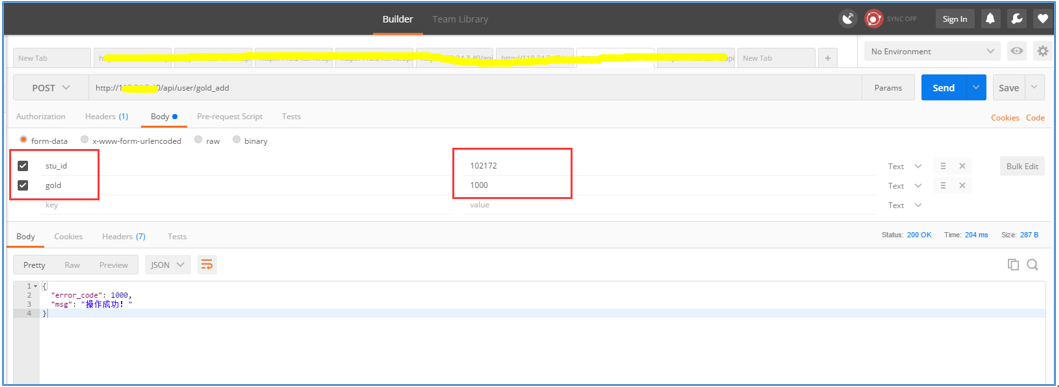This screenshot has height=387, width=1059.
Task: Click reorder handle icon on gold row
Action: click(x=943, y=186)
